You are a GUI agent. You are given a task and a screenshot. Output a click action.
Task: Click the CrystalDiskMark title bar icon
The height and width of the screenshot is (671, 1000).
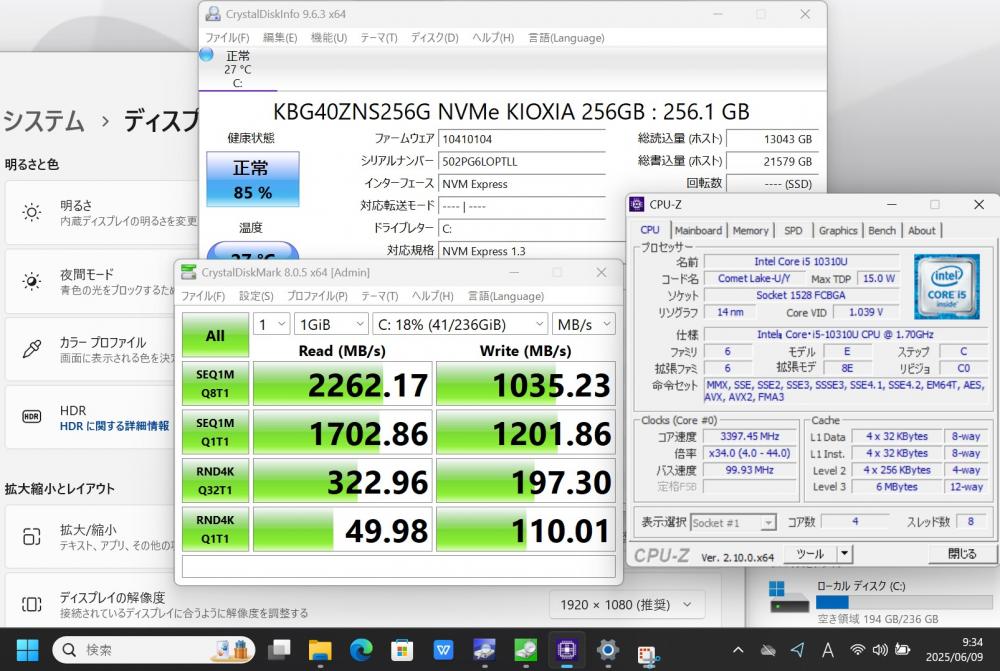tap(188, 272)
